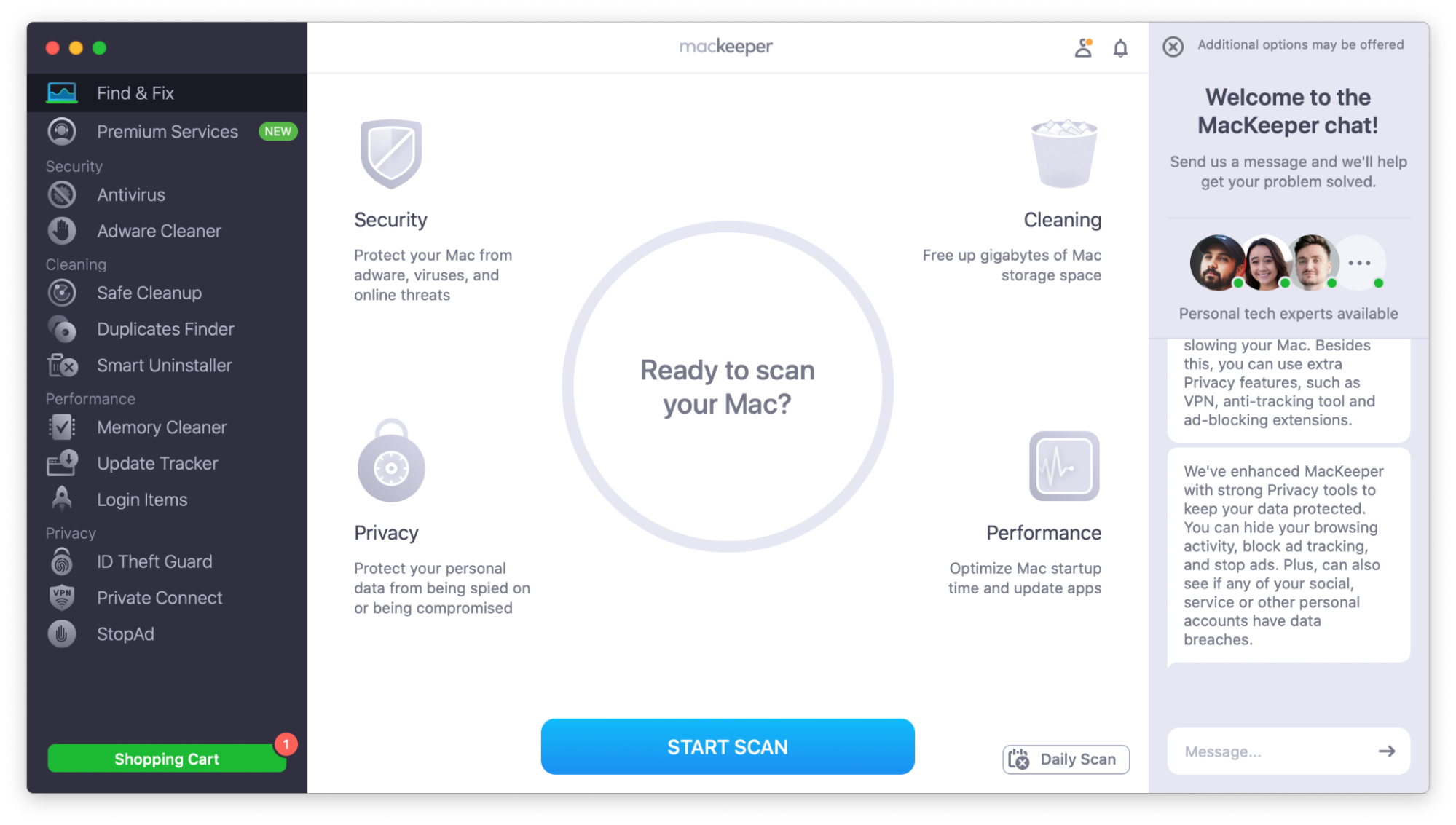Click the notifications bell icon

1120,48
